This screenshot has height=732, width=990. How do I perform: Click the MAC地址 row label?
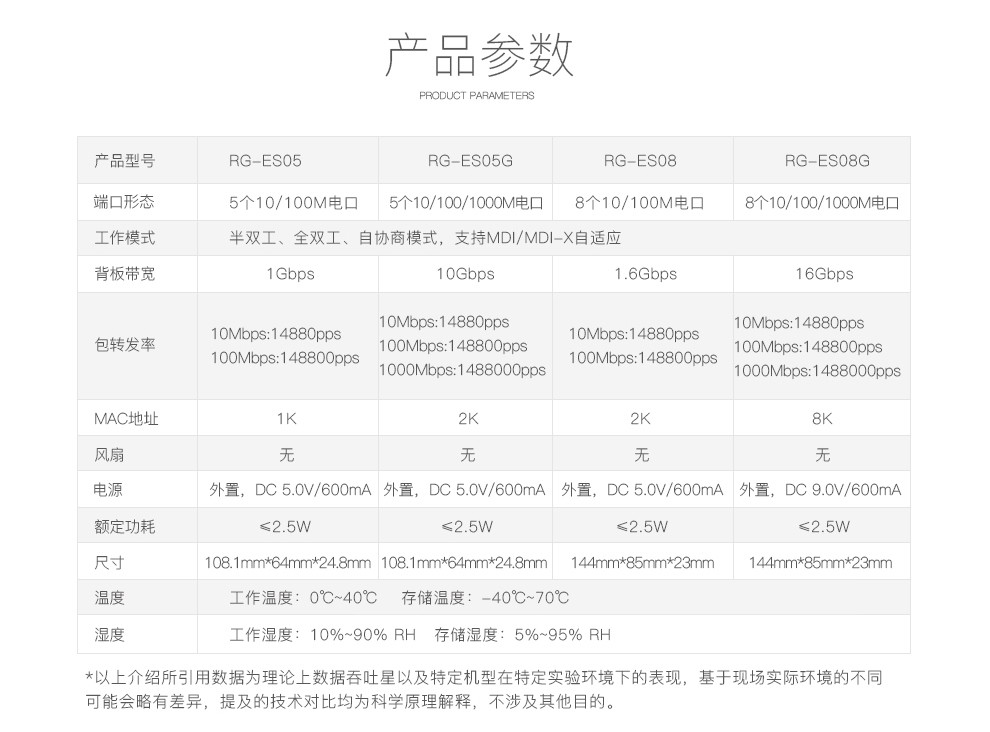tap(126, 419)
